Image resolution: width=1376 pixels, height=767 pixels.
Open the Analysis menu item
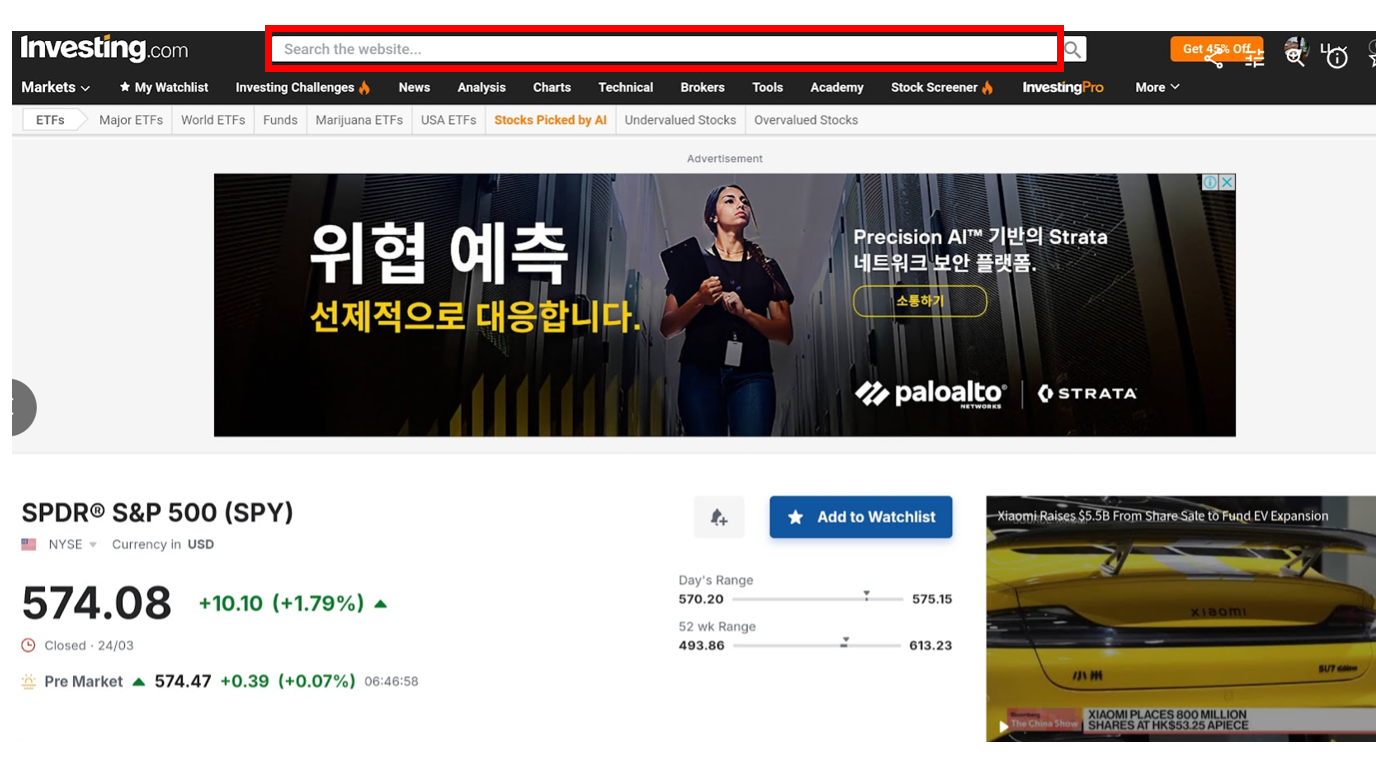pos(481,87)
